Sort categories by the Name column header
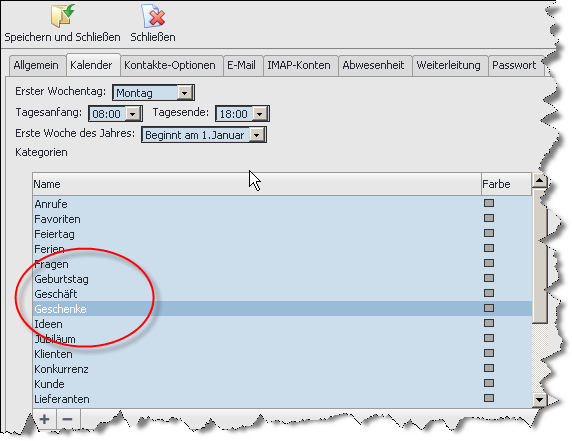572x441 pixels. point(257,184)
